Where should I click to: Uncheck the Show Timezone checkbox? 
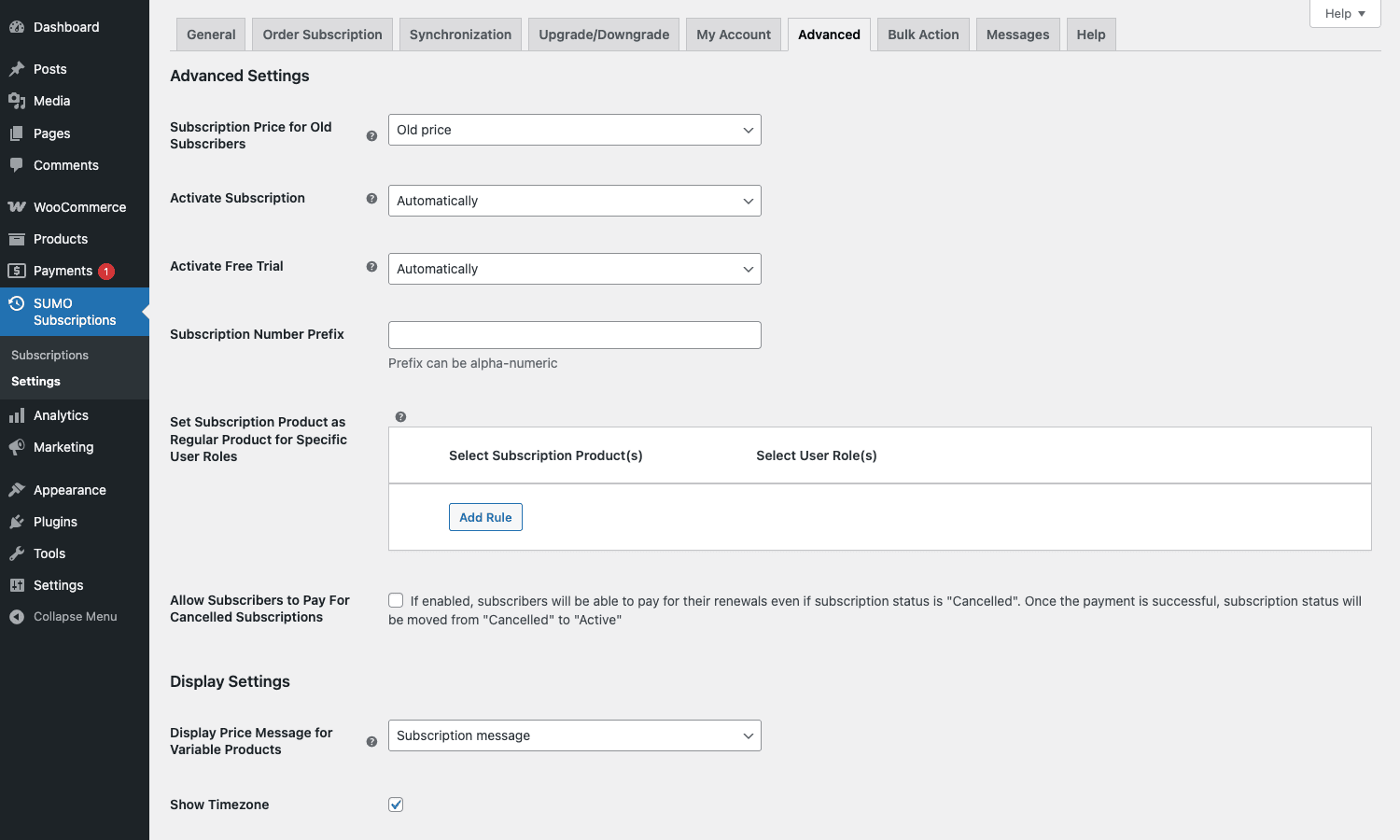(396, 805)
